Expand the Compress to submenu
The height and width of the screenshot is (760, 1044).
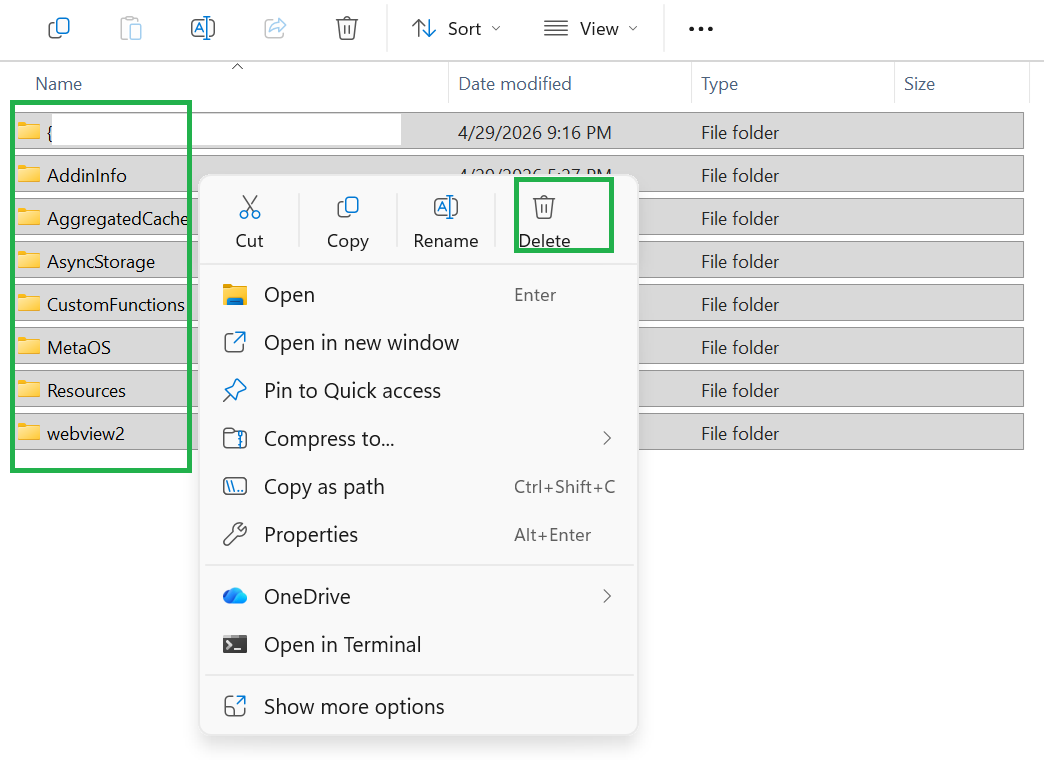(x=419, y=439)
